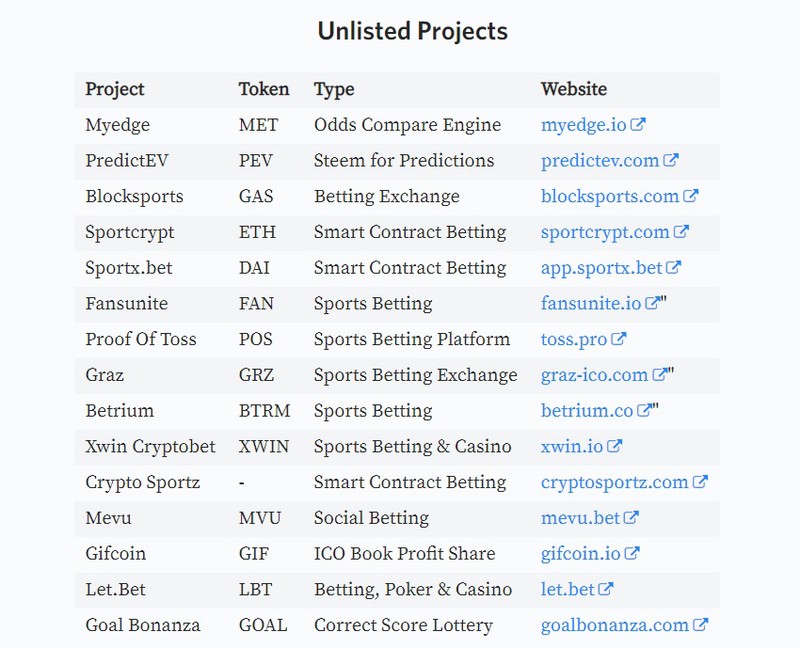Click external link icon next to gifcoin.io
The height and width of the screenshot is (648, 800).
coord(632,553)
